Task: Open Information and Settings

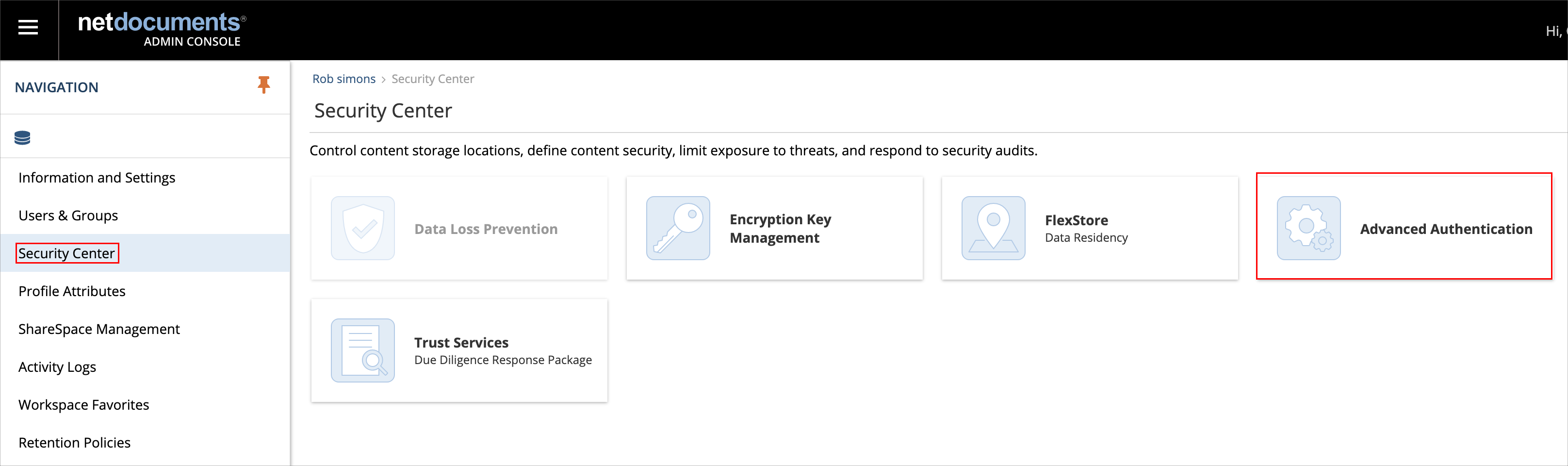Action: 97,178
